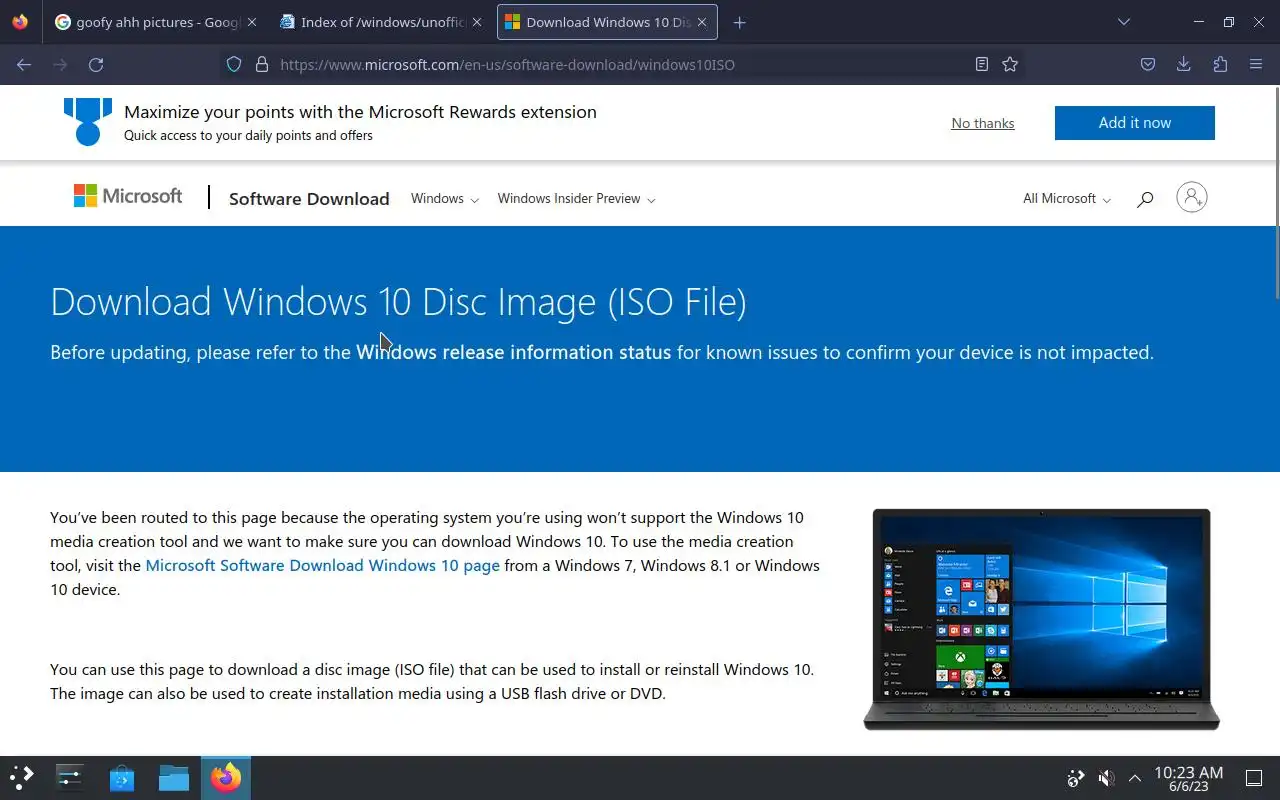The height and width of the screenshot is (800, 1280).
Task: Click the show desktop button
Action: 1254,777
